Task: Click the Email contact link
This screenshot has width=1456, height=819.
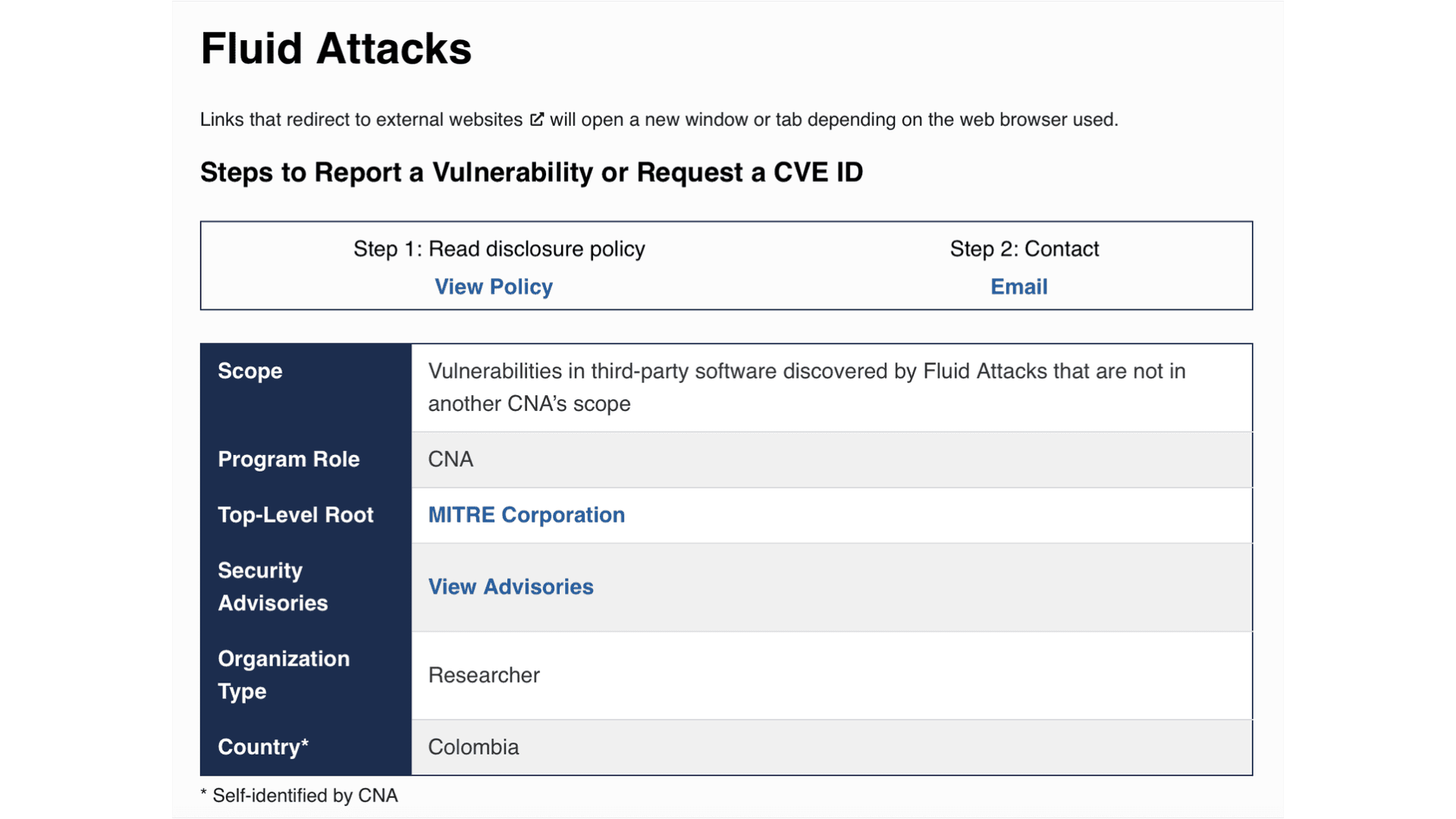Action: click(1019, 287)
